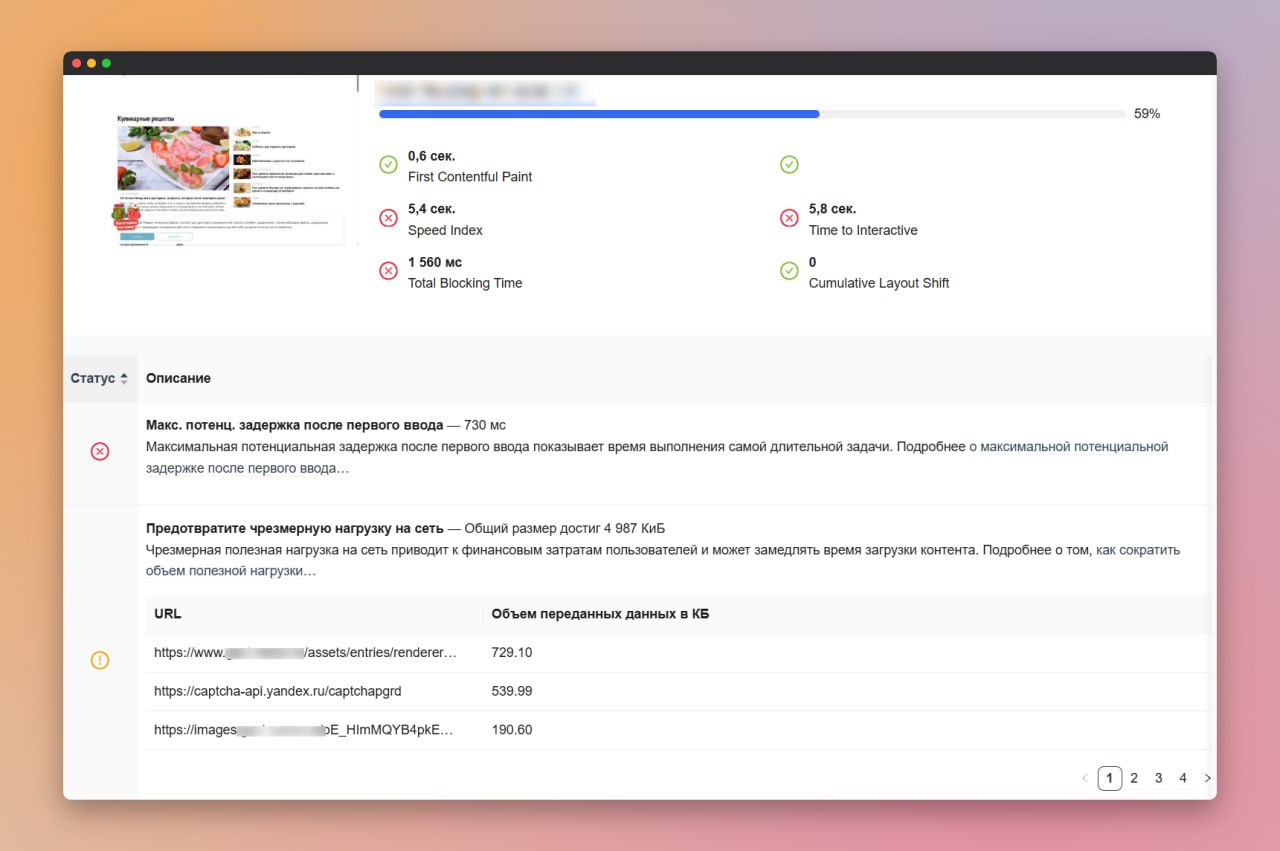Click the yellow warning status icon for network payload row

[x=100, y=660]
